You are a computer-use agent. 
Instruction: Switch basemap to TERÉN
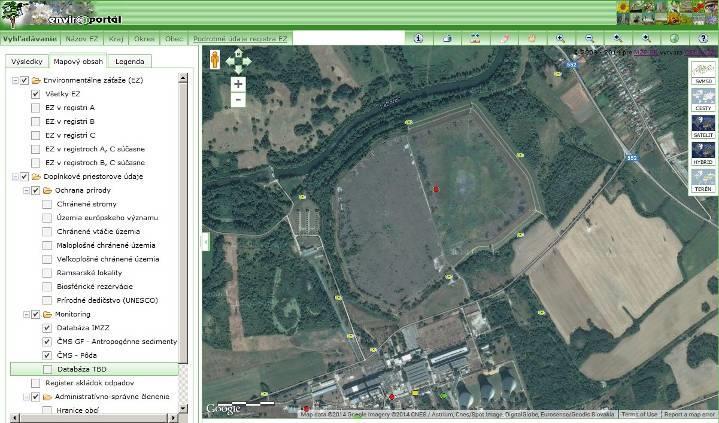(703, 180)
